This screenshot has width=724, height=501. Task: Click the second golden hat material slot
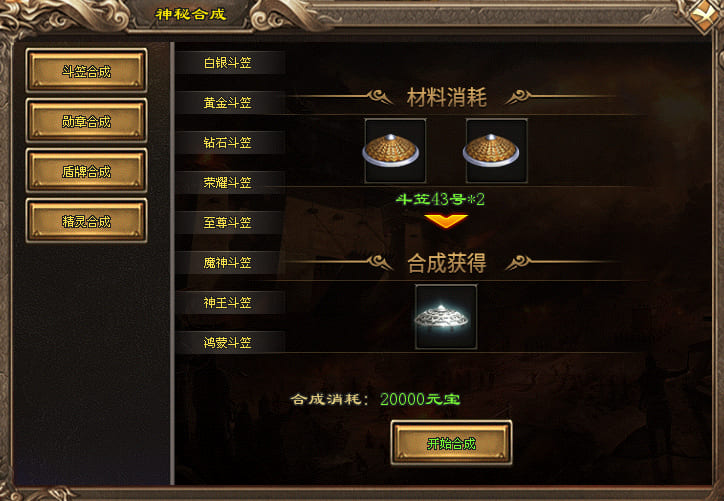[496, 151]
